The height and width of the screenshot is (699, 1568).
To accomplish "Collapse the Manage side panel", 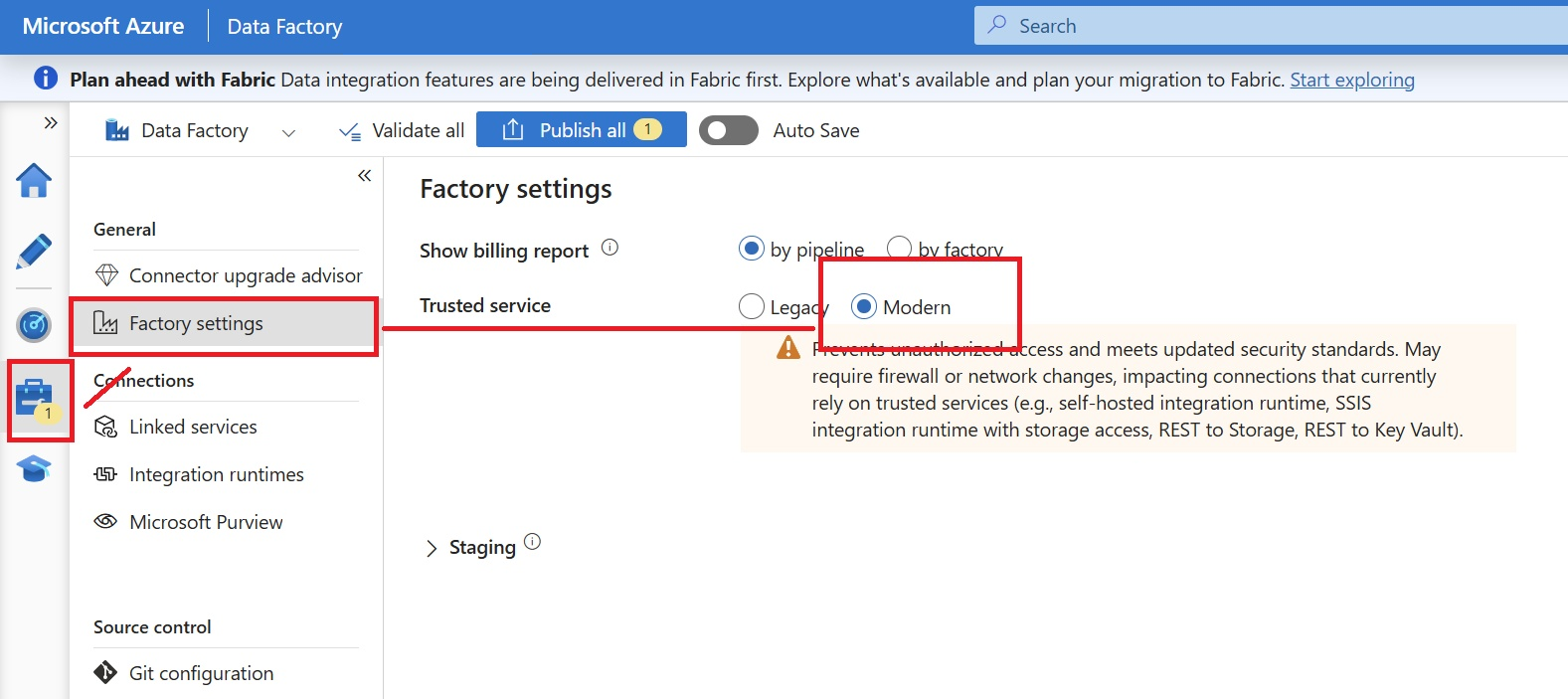I will (x=365, y=176).
